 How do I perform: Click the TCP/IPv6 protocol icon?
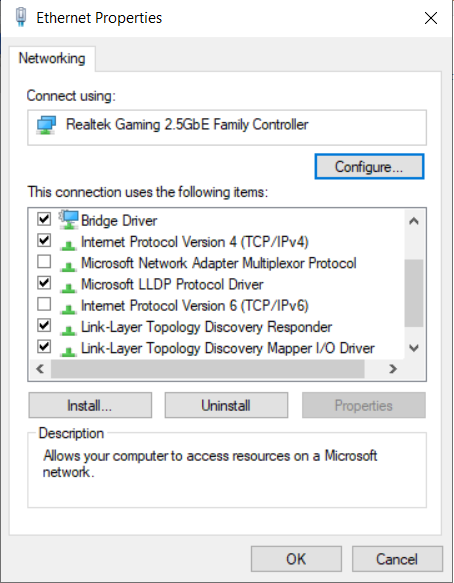coord(68,308)
